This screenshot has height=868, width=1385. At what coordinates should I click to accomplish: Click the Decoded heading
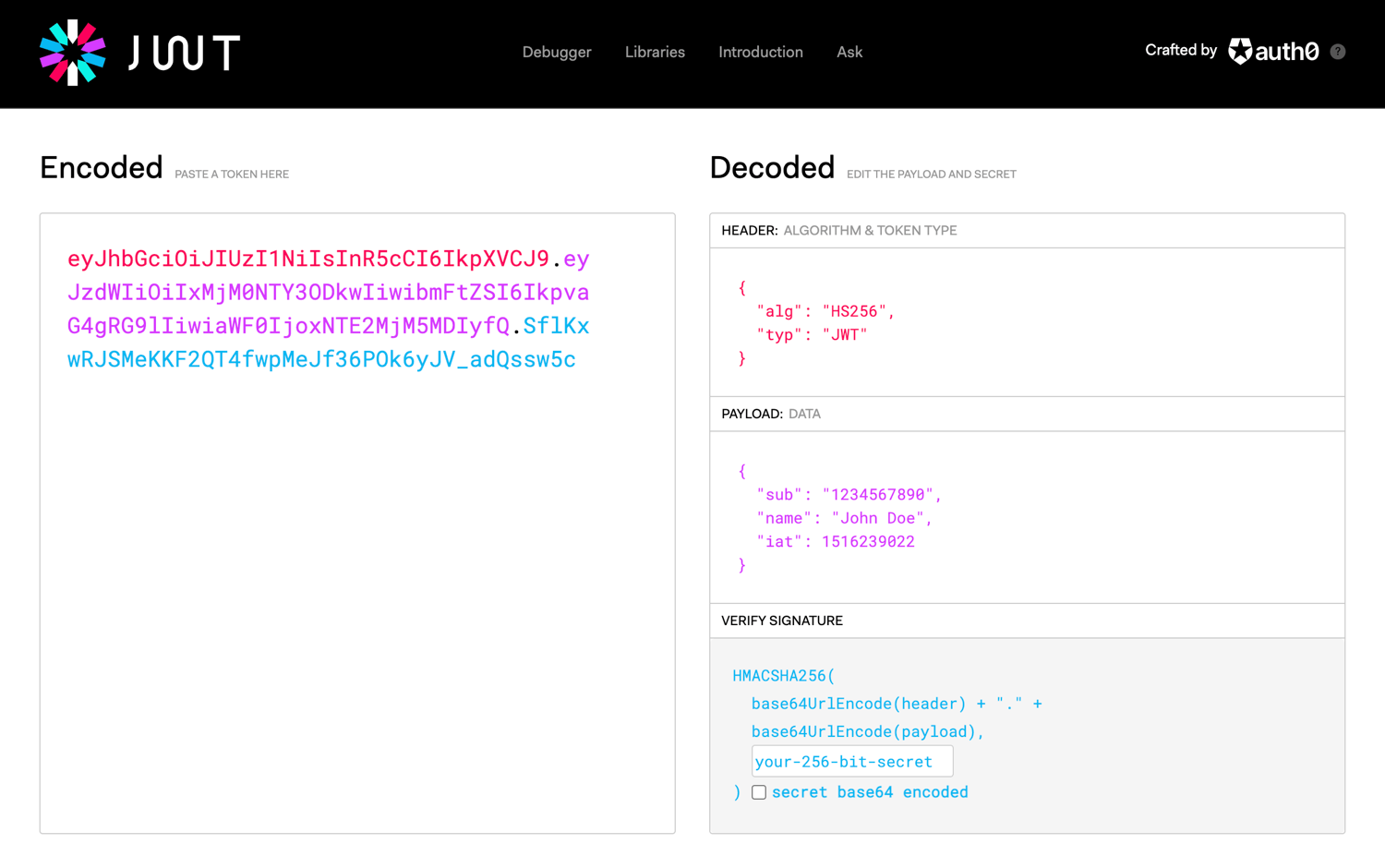772,167
